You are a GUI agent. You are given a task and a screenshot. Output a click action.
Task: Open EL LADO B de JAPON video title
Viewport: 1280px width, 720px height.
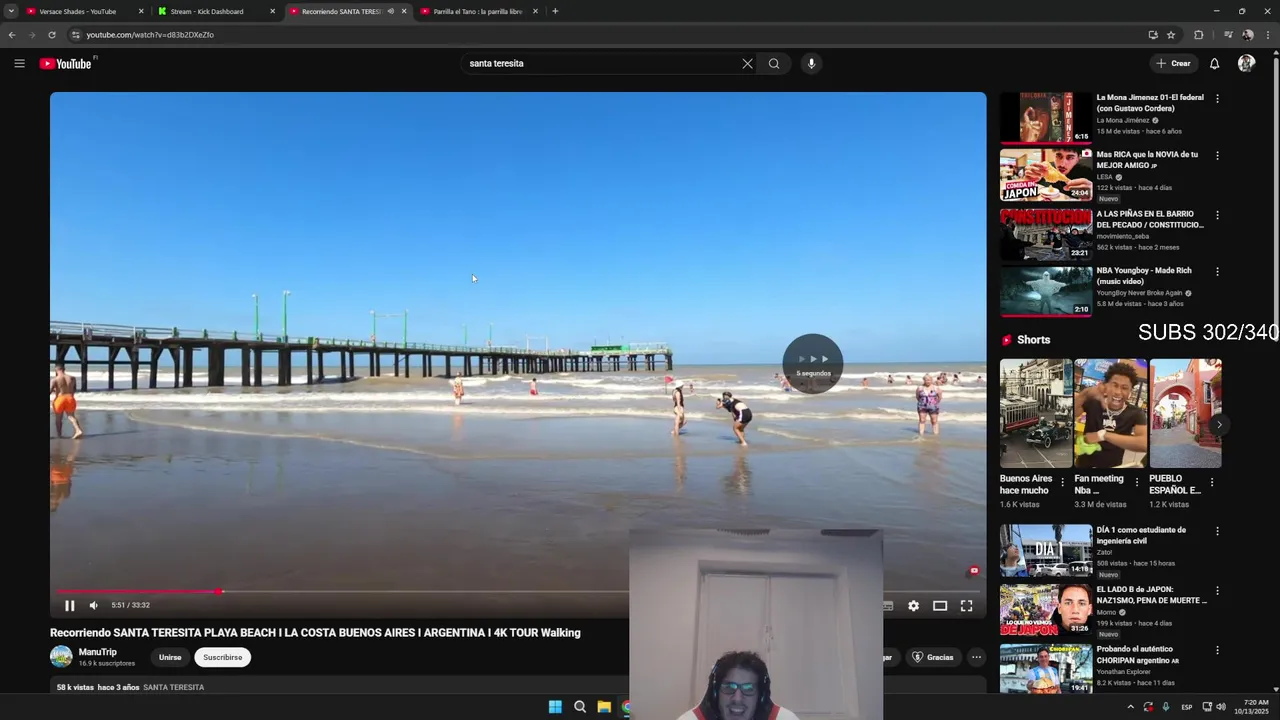(1151, 595)
